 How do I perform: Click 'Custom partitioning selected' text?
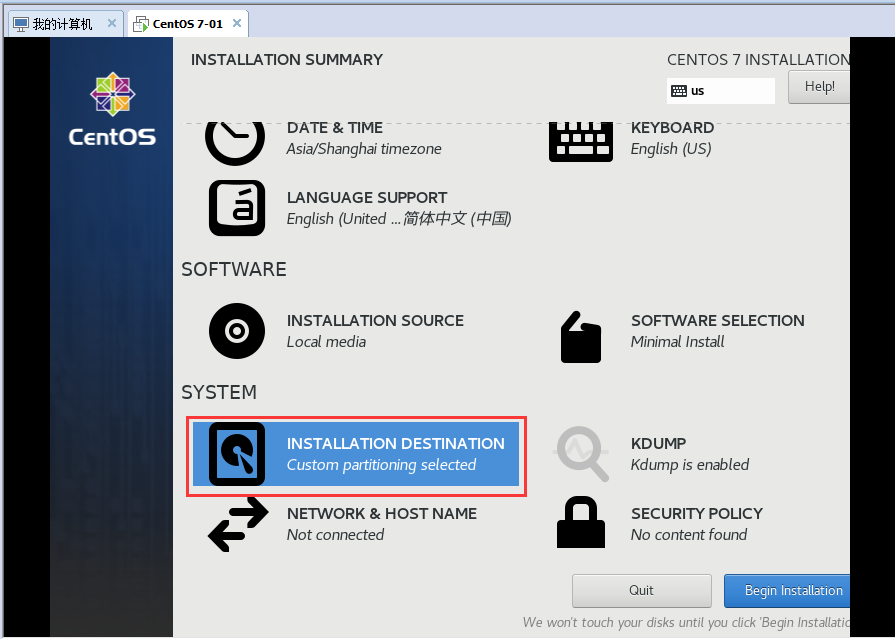coord(381,465)
